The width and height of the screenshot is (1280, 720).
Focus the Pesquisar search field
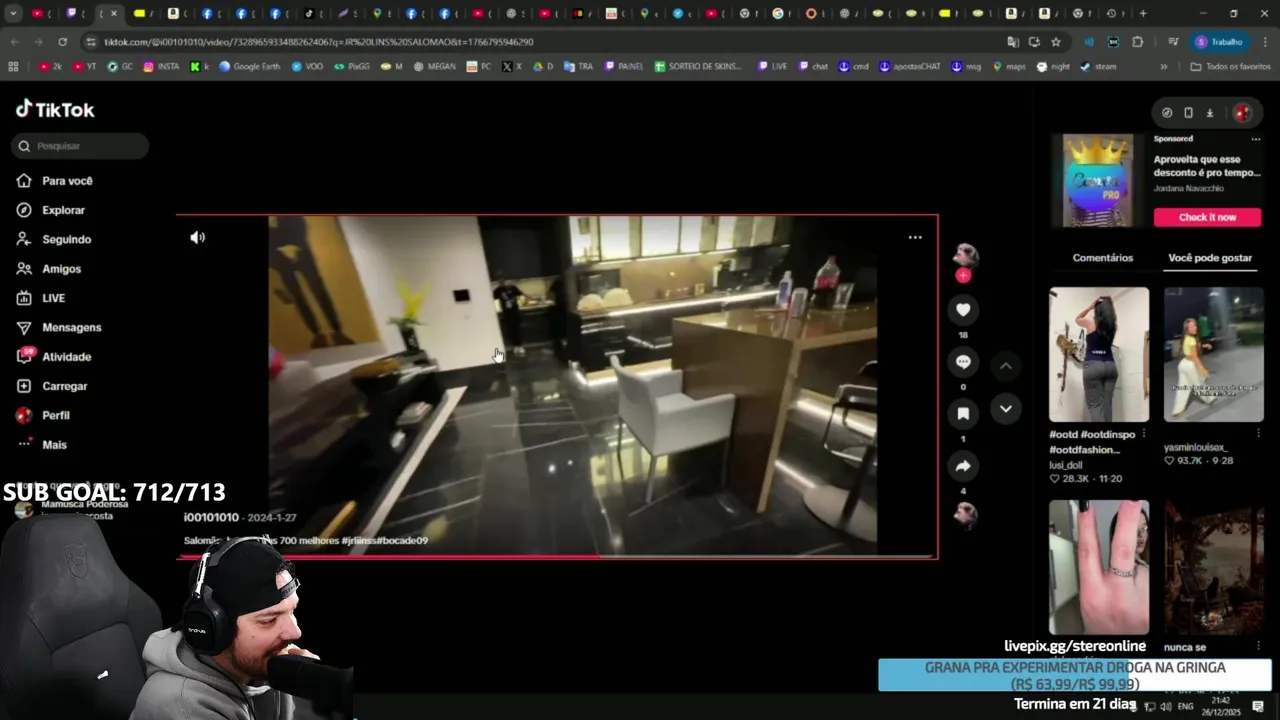pyautogui.click(x=80, y=146)
